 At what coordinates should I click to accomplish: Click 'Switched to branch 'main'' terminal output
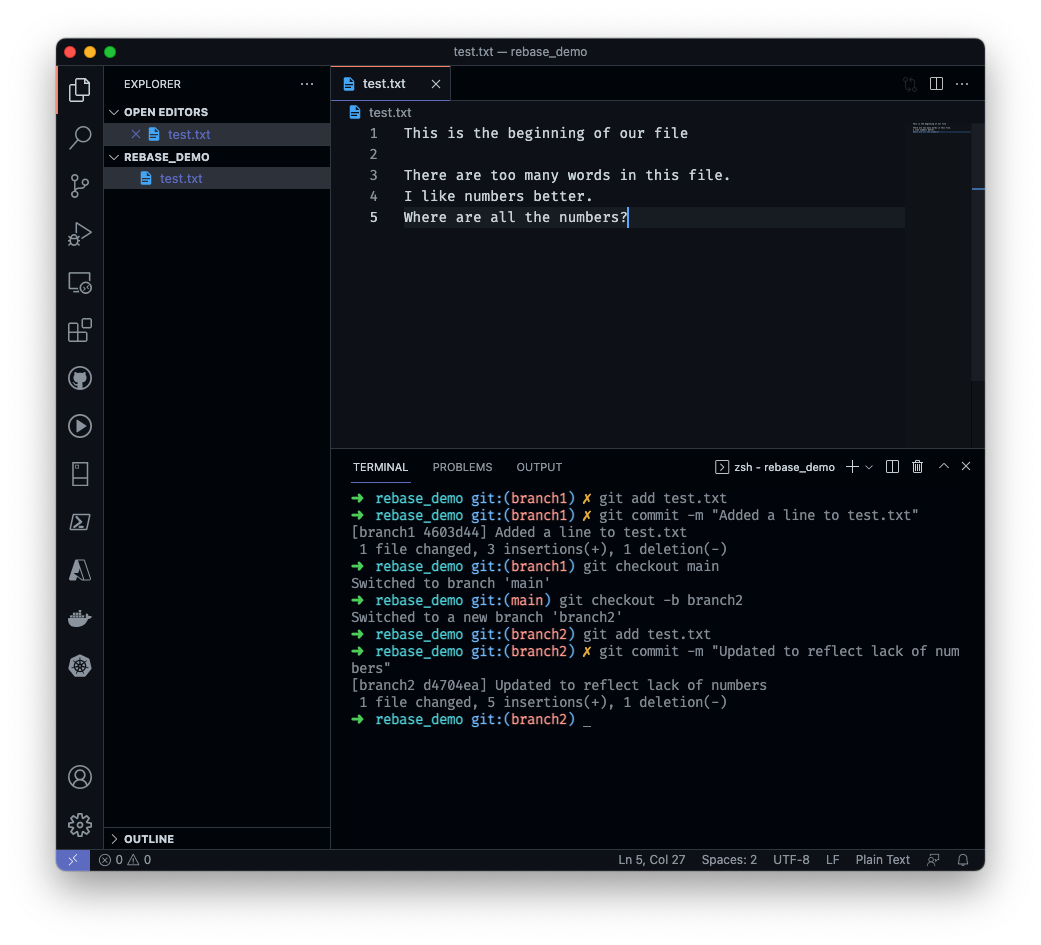pos(451,584)
